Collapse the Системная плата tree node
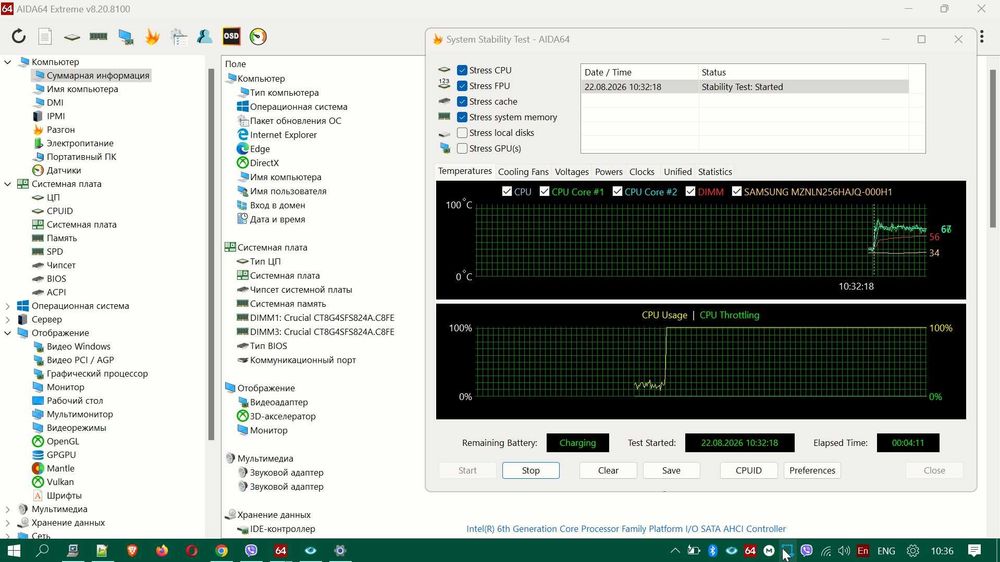 click(x=8, y=184)
